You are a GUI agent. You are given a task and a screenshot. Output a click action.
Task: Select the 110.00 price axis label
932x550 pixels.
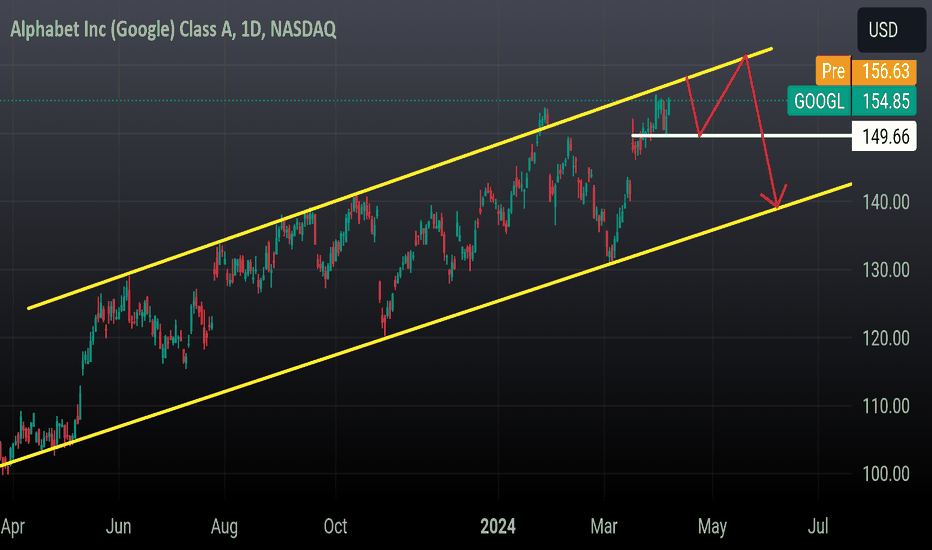pos(886,406)
